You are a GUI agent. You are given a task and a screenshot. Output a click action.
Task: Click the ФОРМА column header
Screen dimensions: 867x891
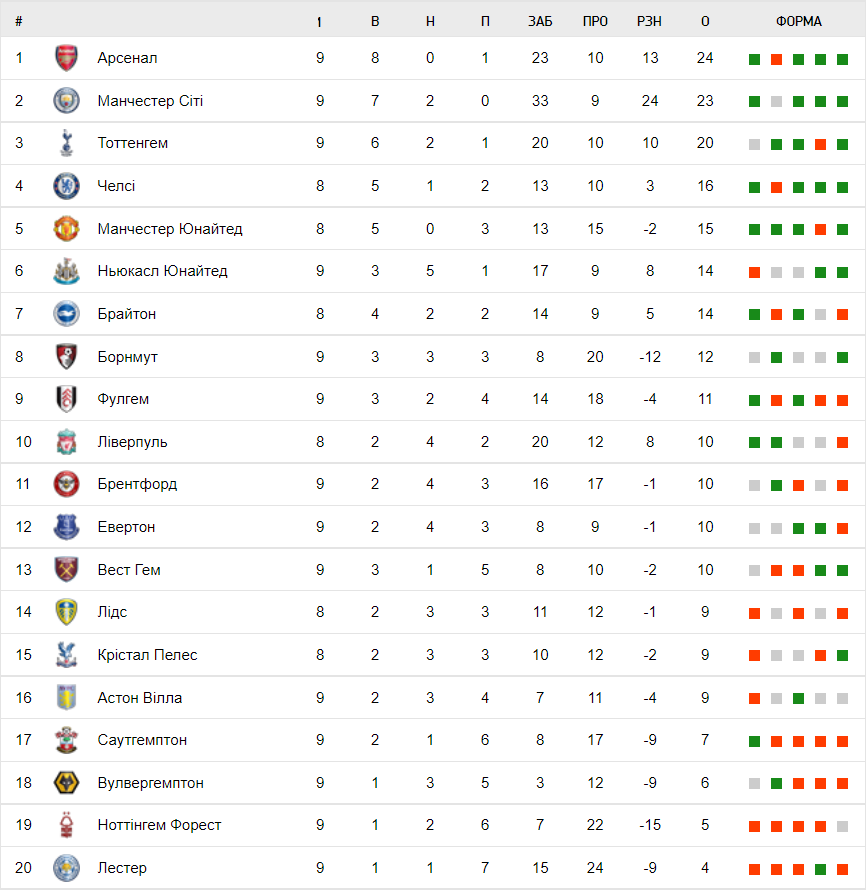[799, 22]
